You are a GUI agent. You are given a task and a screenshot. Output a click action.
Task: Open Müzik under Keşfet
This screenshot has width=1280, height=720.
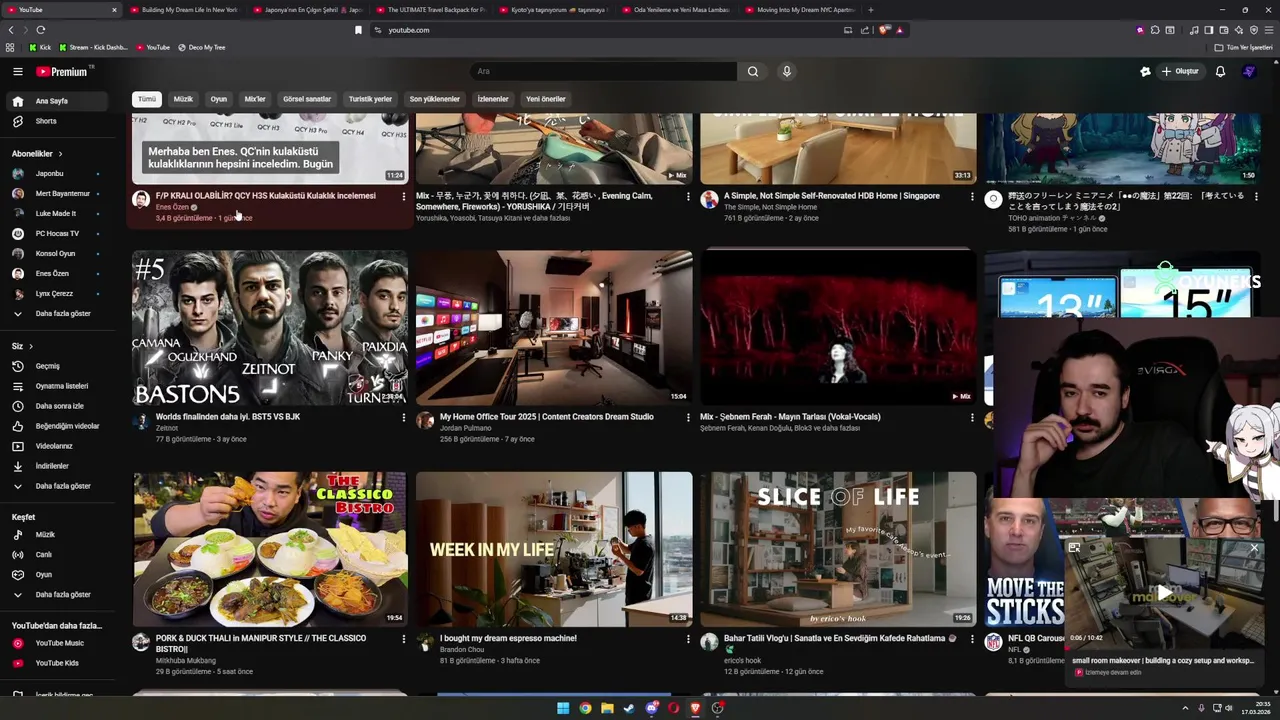pyautogui.click(x=55, y=535)
